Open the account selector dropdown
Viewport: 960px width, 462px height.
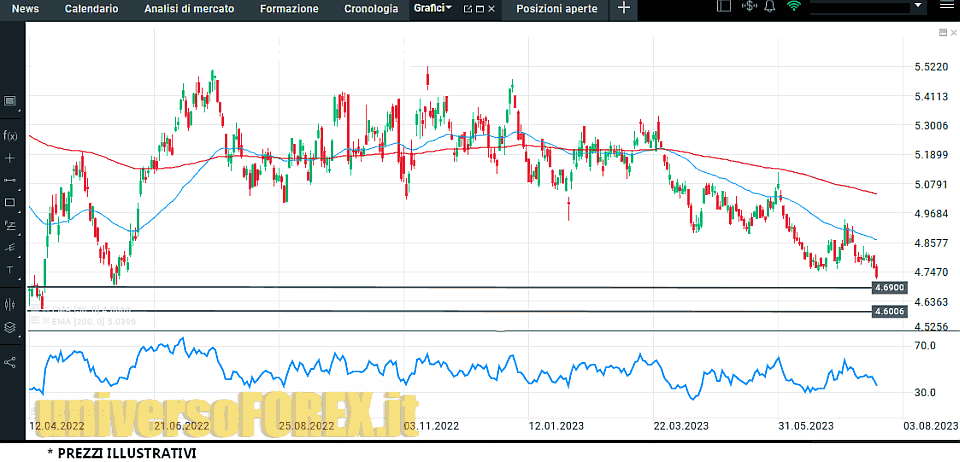click(918, 8)
